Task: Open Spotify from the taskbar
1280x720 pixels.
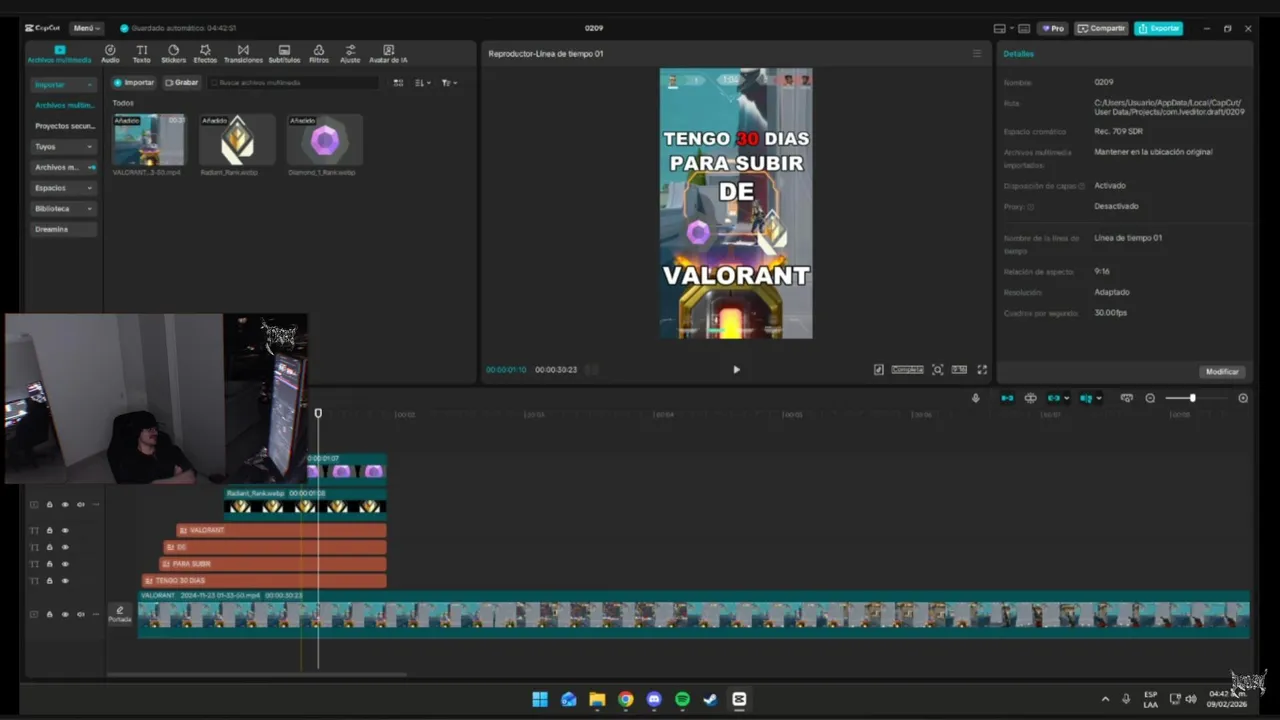Action: (x=682, y=699)
